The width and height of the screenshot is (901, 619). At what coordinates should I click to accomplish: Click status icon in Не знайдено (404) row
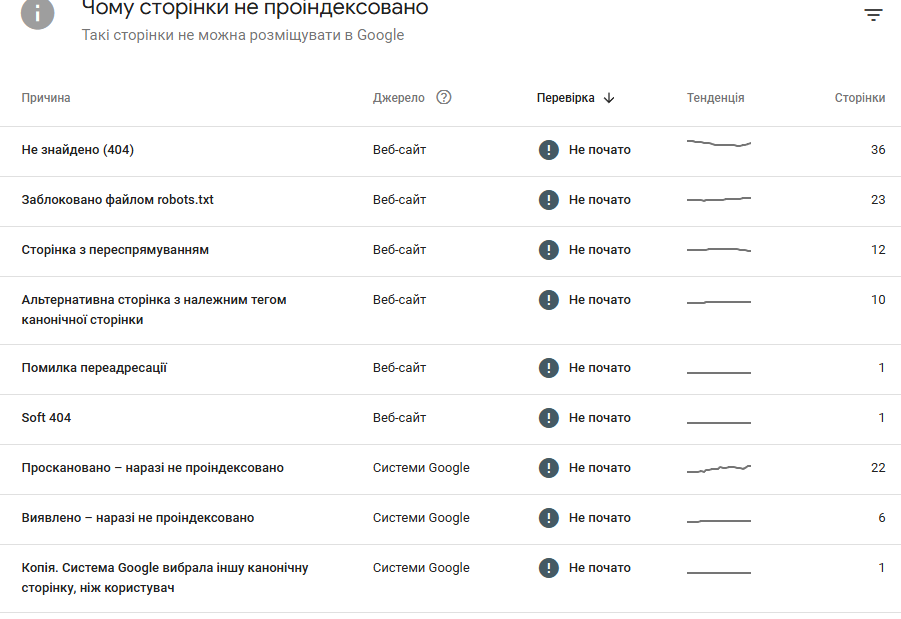tap(548, 150)
